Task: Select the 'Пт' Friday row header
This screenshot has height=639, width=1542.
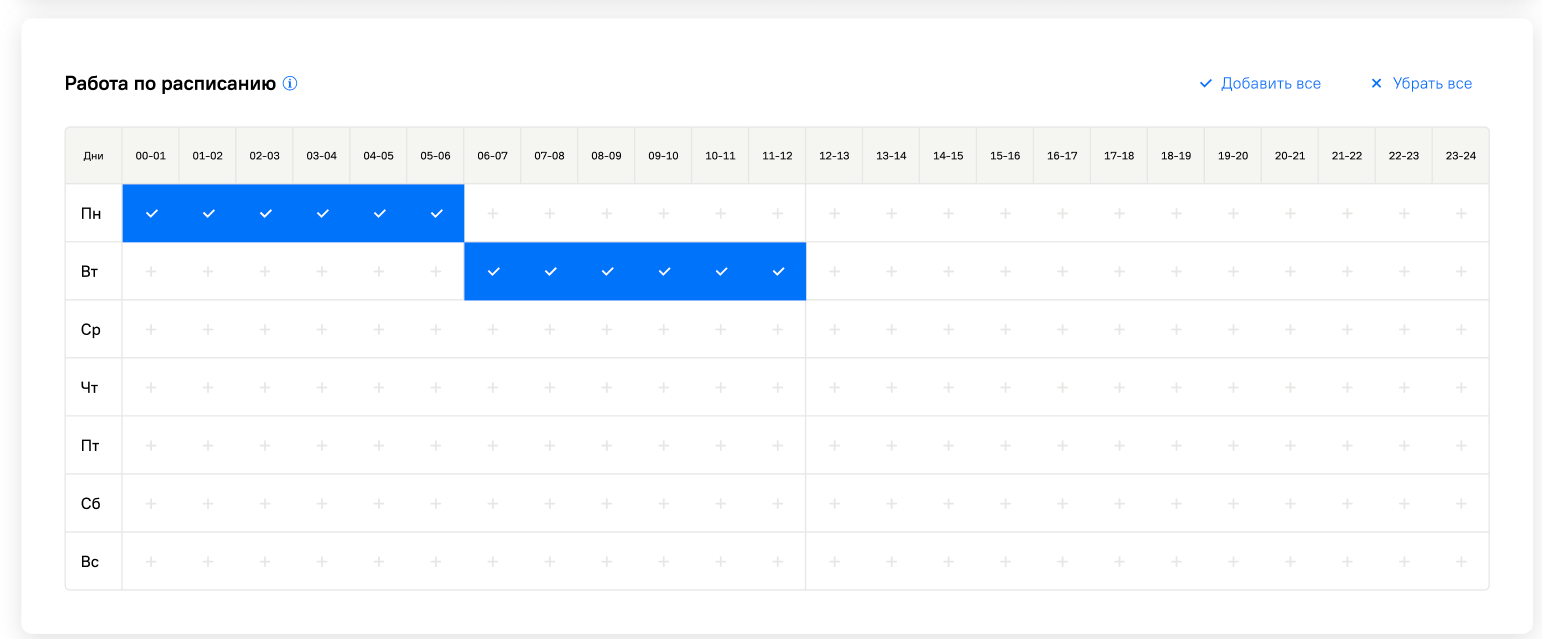Action: [91, 446]
